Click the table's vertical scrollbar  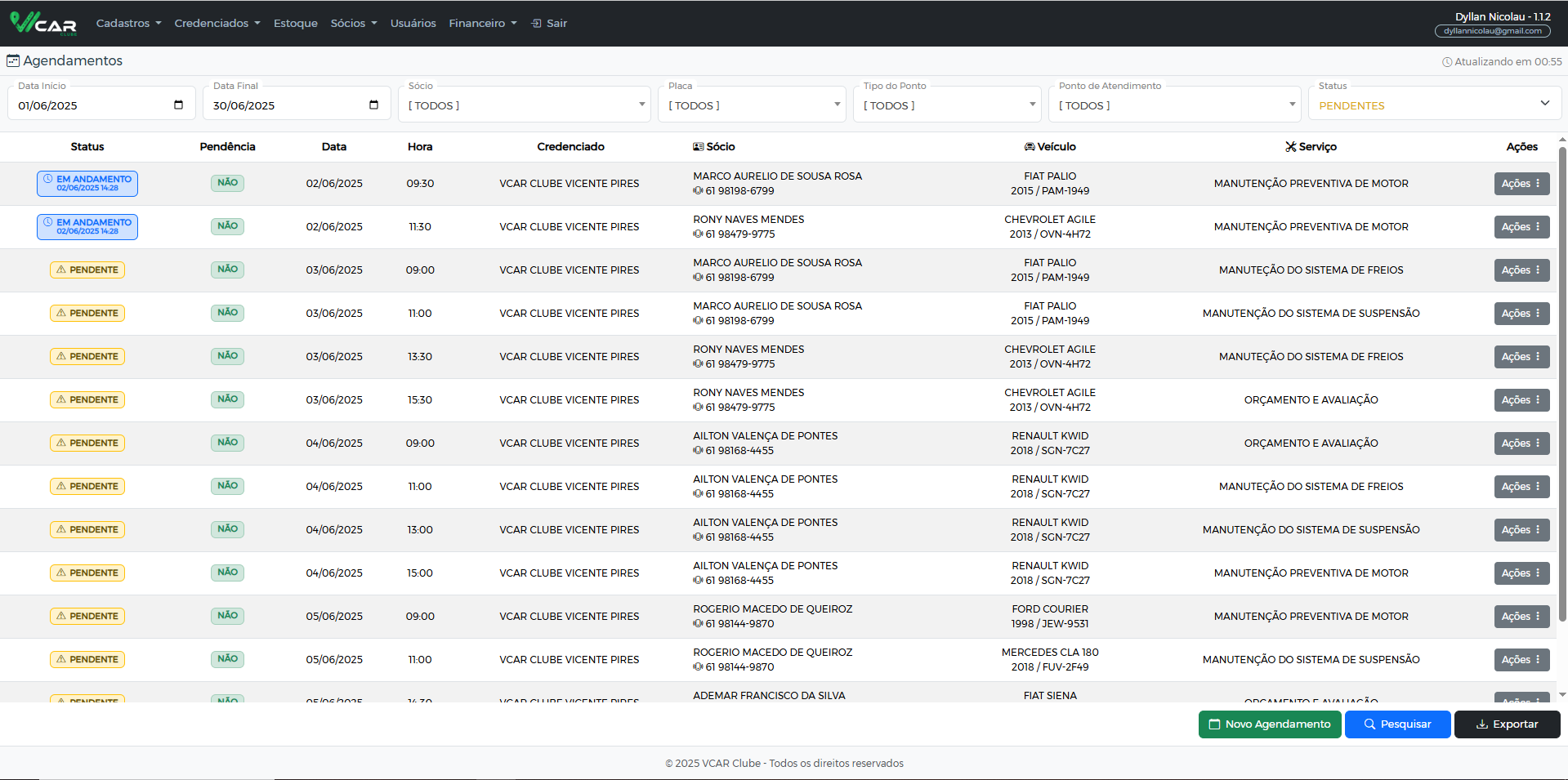(1562, 384)
